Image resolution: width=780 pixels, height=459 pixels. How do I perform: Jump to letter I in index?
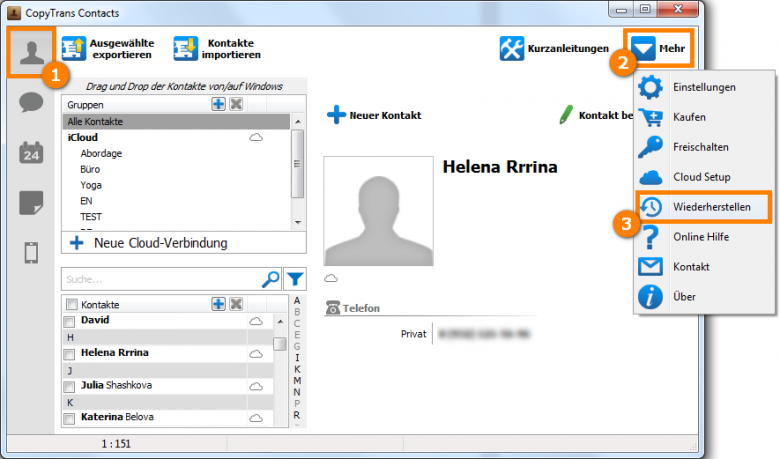pyautogui.click(x=297, y=358)
